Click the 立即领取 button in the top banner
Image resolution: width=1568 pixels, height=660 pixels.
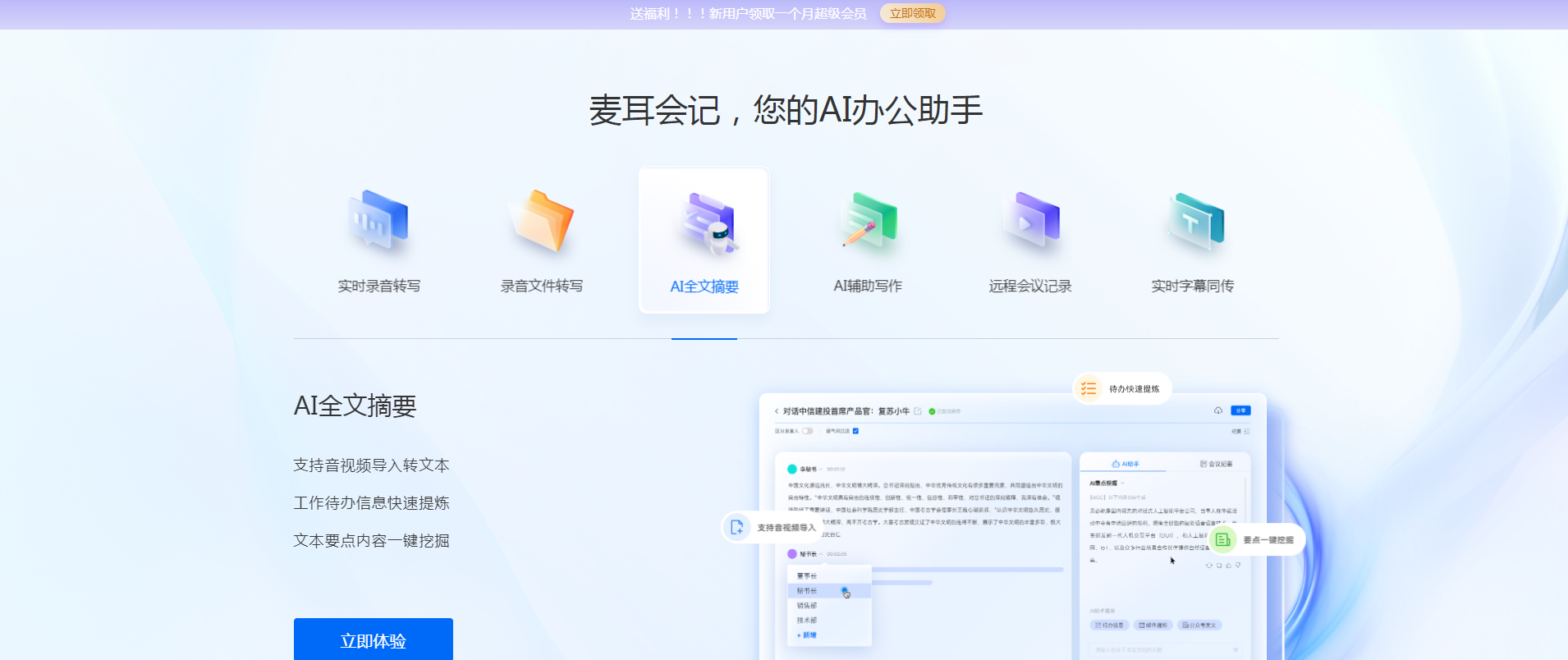pyautogui.click(x=912, y=13)
